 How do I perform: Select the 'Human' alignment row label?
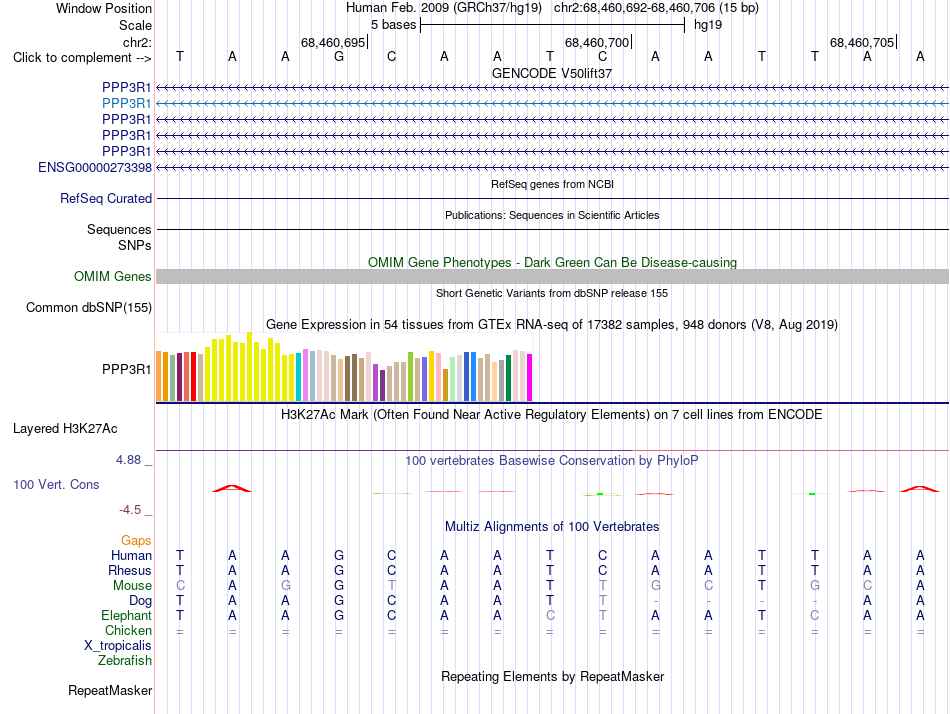pos(131,556)
